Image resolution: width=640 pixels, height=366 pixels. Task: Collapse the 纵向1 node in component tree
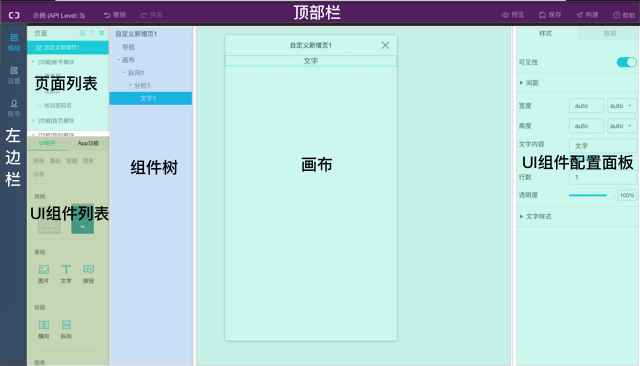124,73
